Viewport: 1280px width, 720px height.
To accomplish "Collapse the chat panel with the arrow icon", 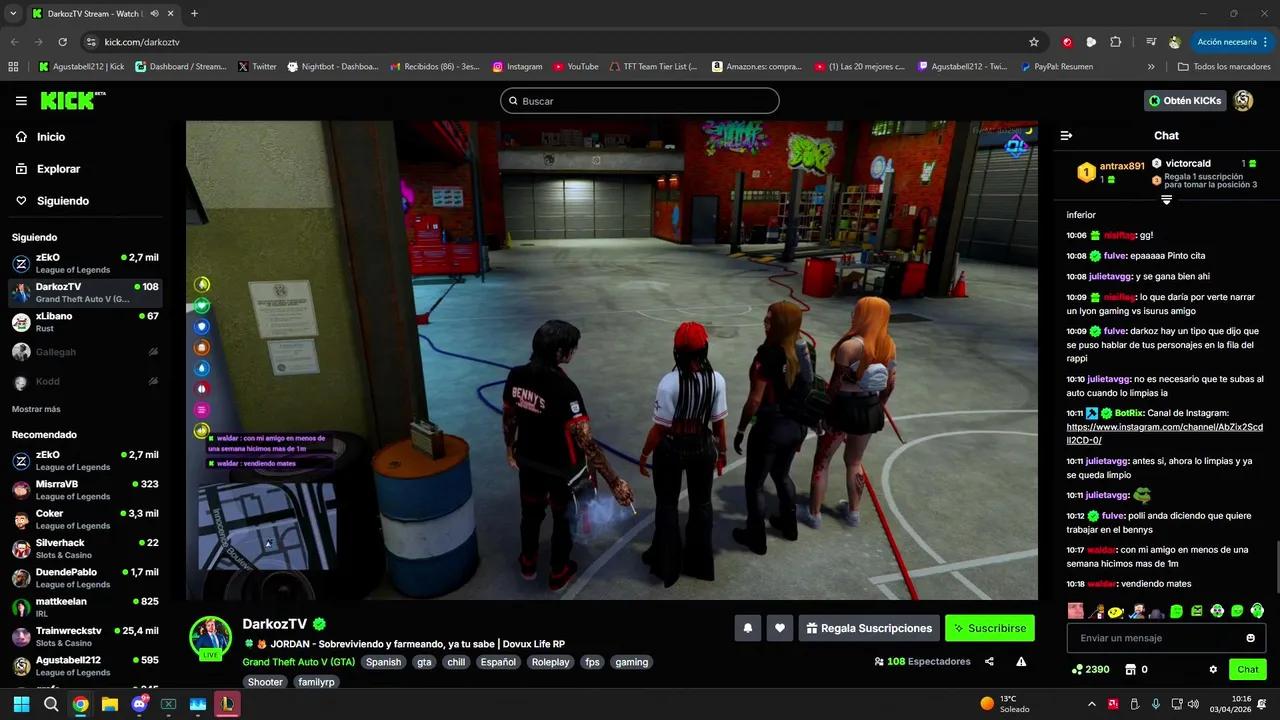I will pos(1066,135).
